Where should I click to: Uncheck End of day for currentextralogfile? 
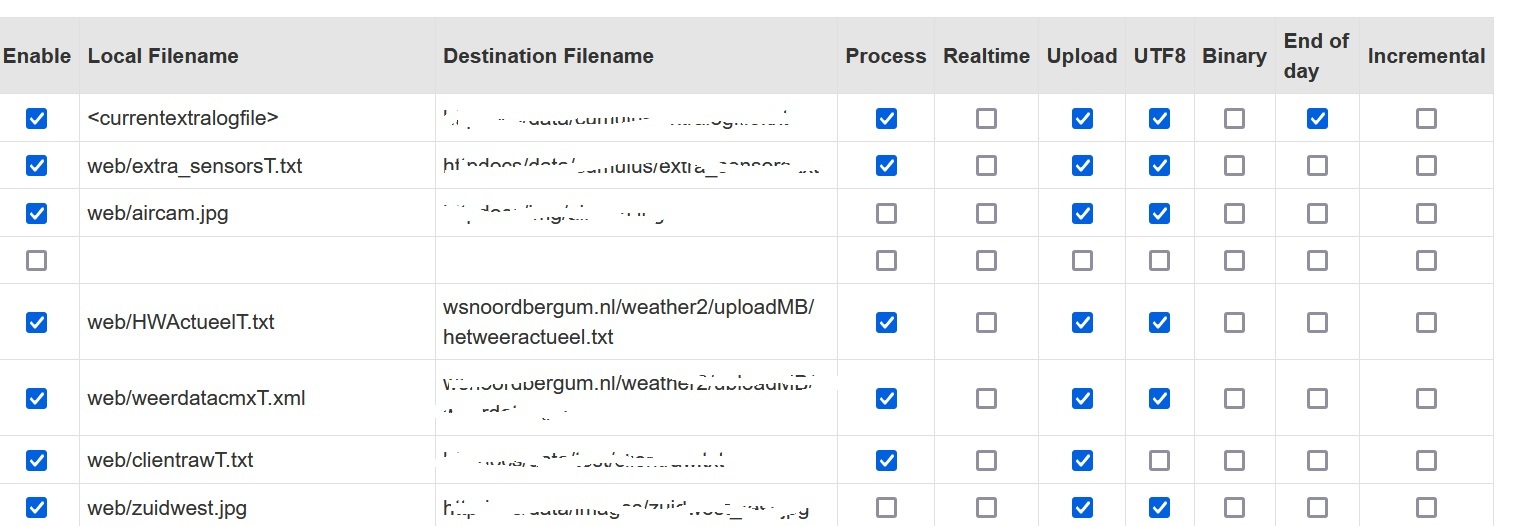[x=1317, y=119]
